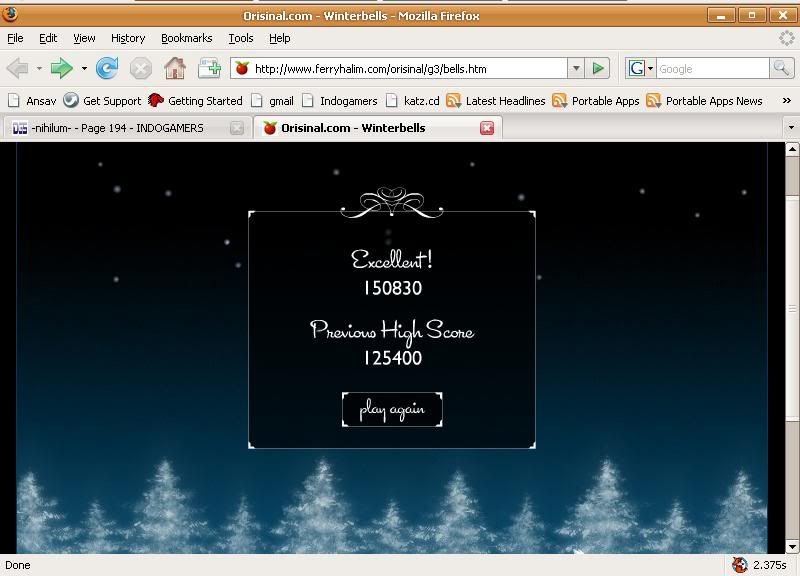Open the Indogamers bookmark

[x=340, y=101]
